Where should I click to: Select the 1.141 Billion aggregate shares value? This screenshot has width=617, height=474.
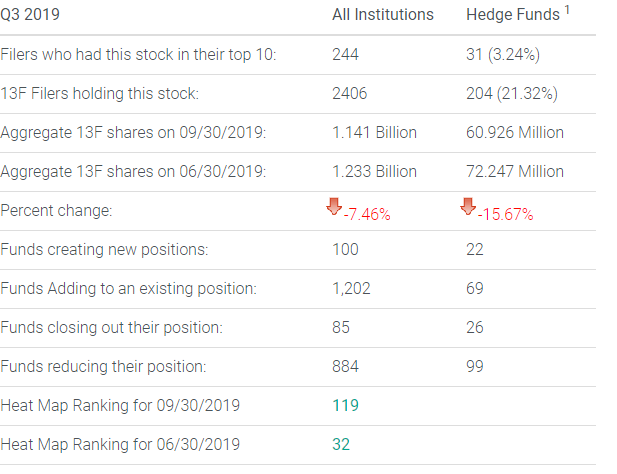374,132
